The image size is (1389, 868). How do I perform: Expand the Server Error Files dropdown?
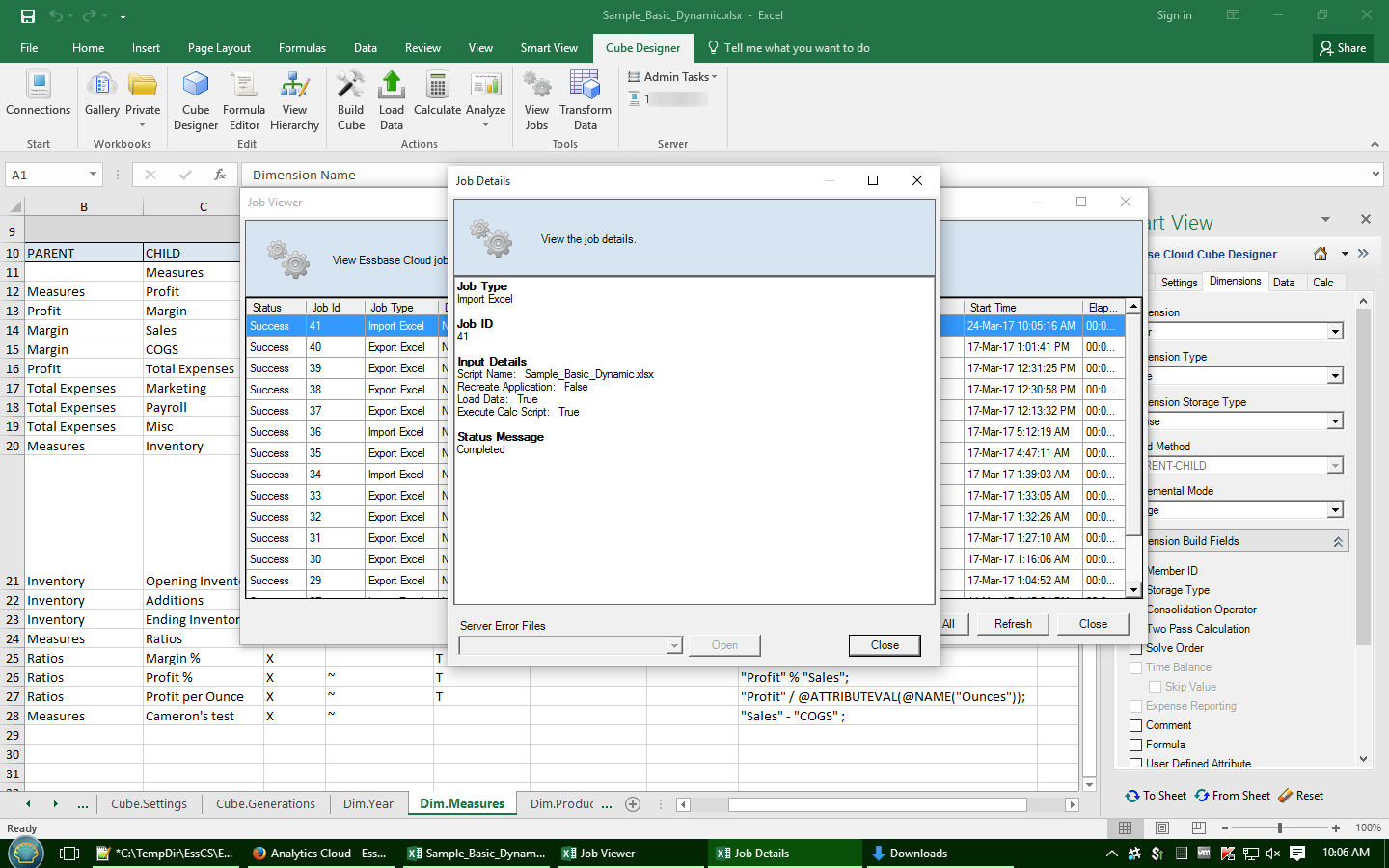tap(673, 646)
